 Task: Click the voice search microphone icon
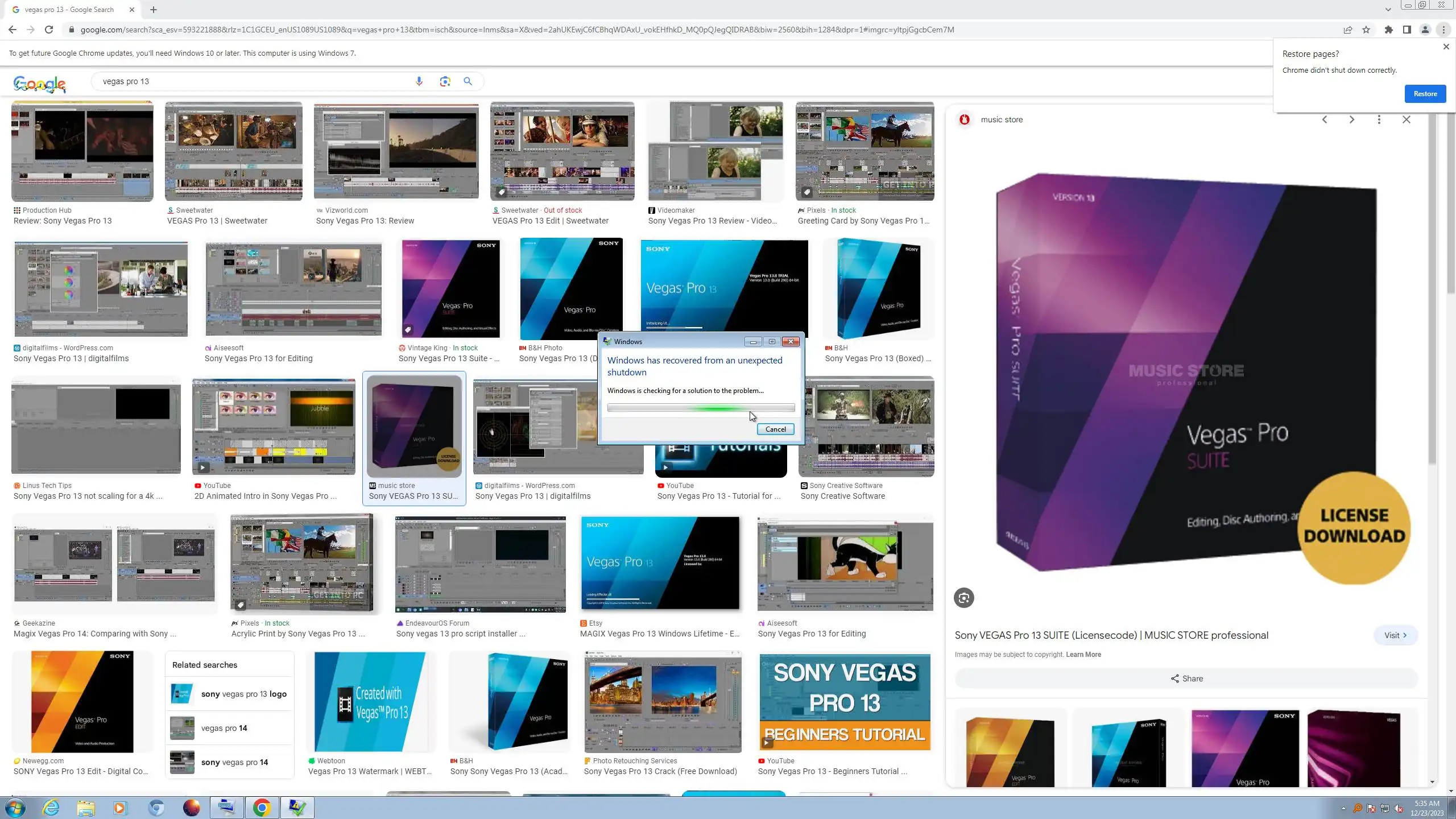pyautogui.click(x=419, y=81)
